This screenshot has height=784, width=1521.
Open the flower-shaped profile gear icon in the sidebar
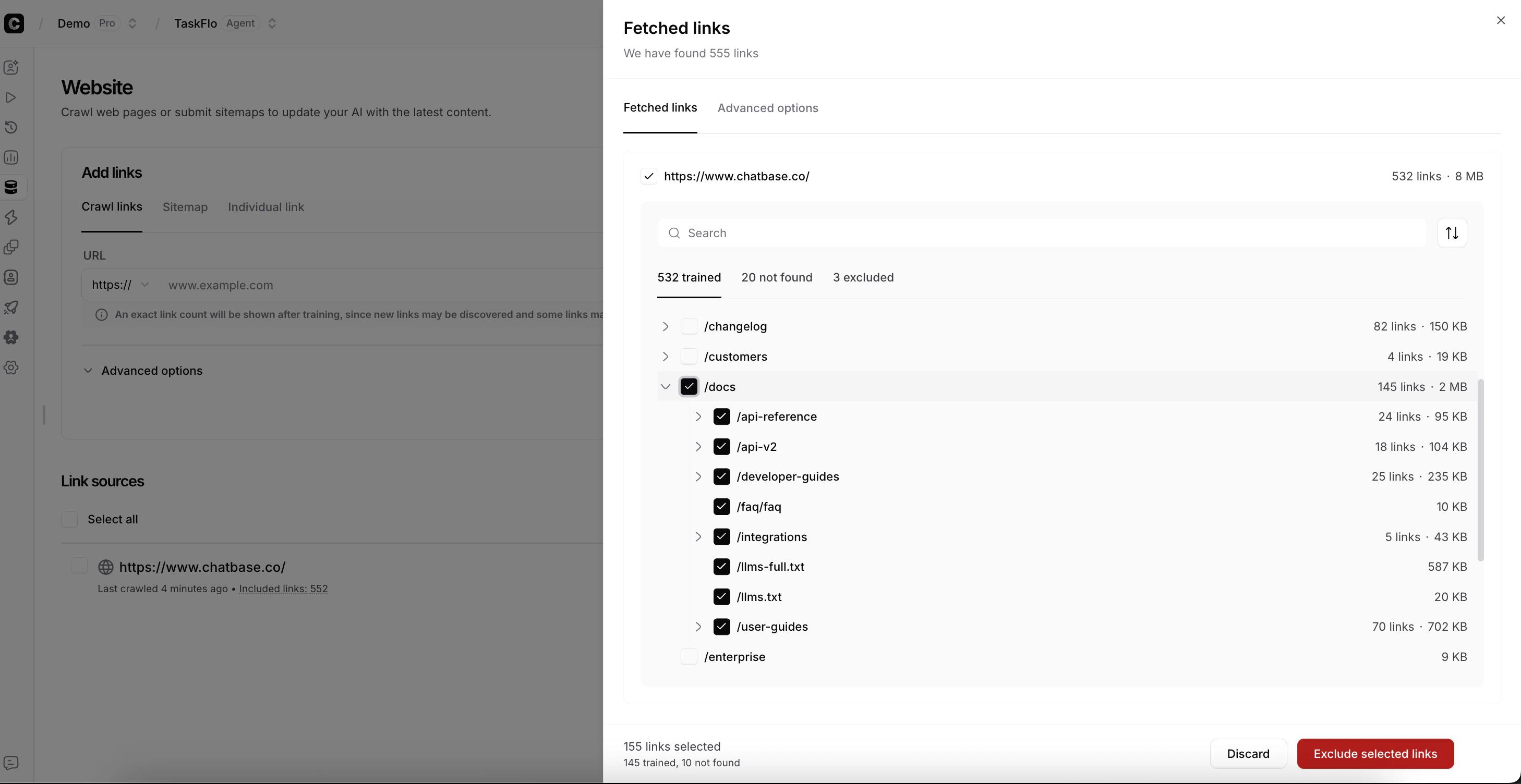11,337
